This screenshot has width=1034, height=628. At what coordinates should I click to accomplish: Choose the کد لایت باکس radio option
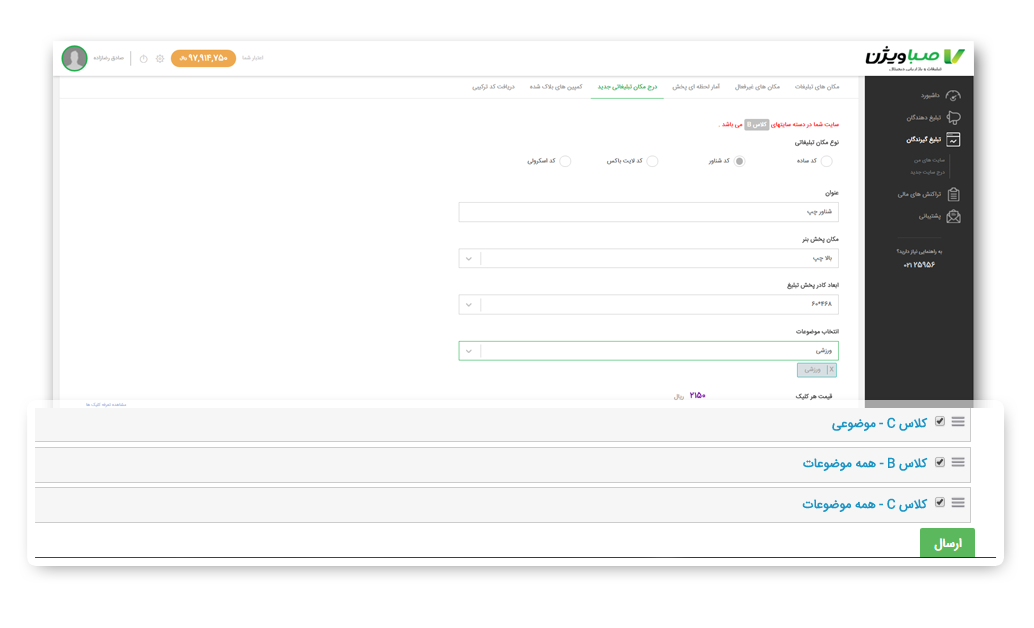pyautogui.click(x=652, y=161)
